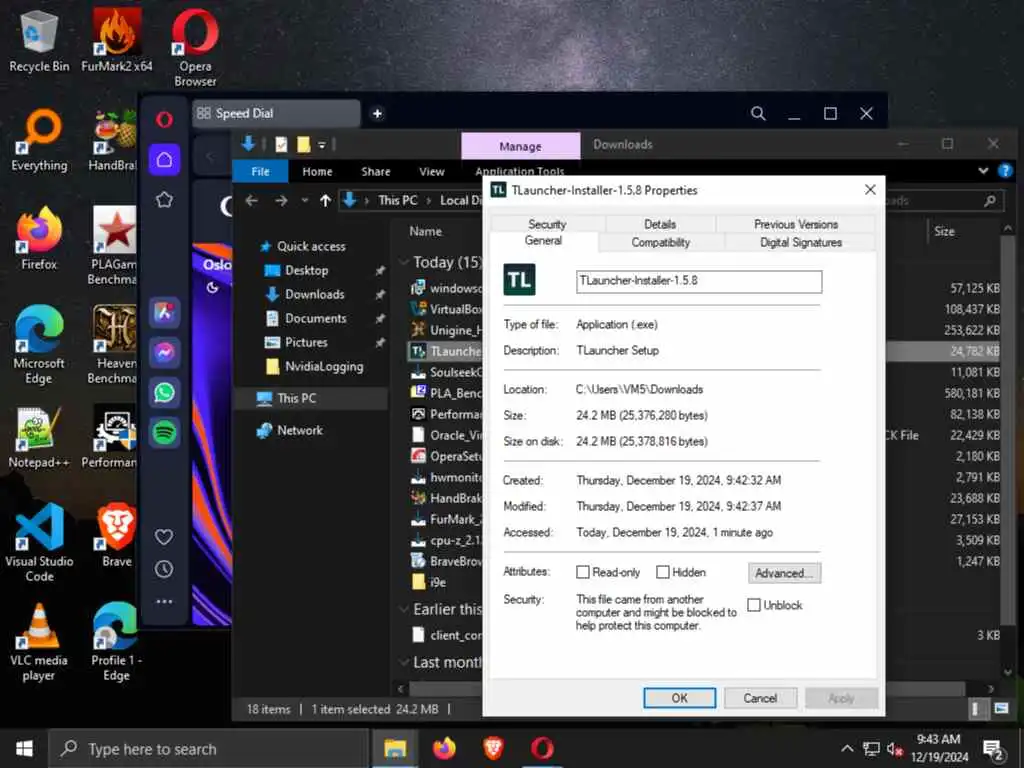The height and width of the screenshot is (768, 1024).
Task: Open Aria AI icon in Opera sidebar
Action: click(164, 312)
